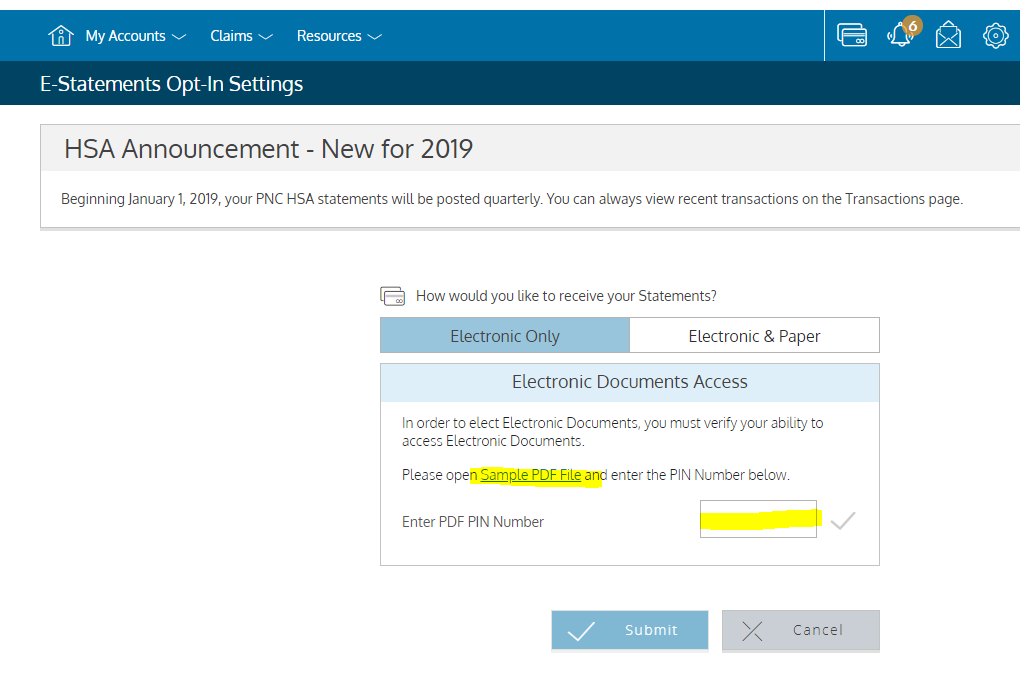The height and width of the screenshot is (692, 1020).
Task: Click the checkmark icon next to PIN field
Action: click(x=843, y=521)
